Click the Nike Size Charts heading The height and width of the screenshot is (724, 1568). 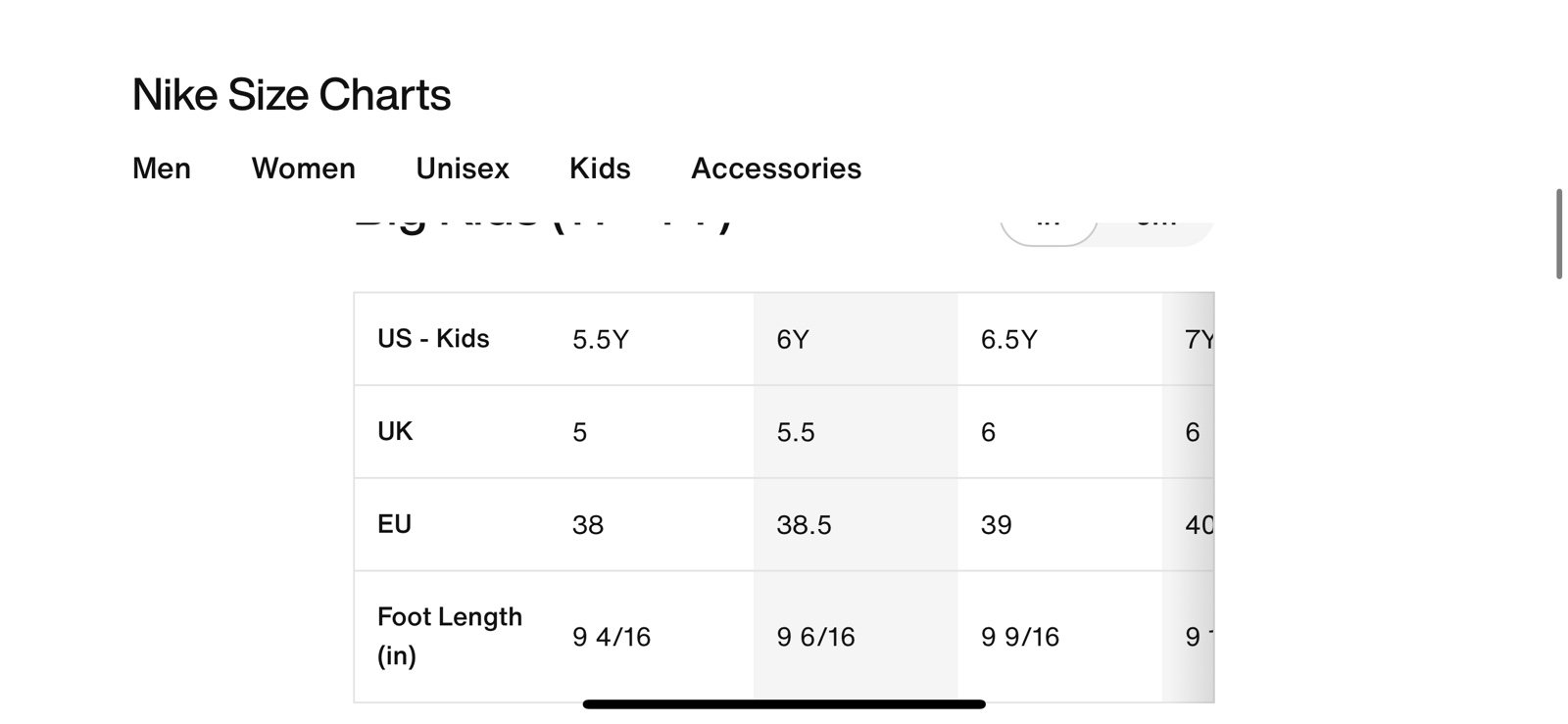click(x=291, y=95)
